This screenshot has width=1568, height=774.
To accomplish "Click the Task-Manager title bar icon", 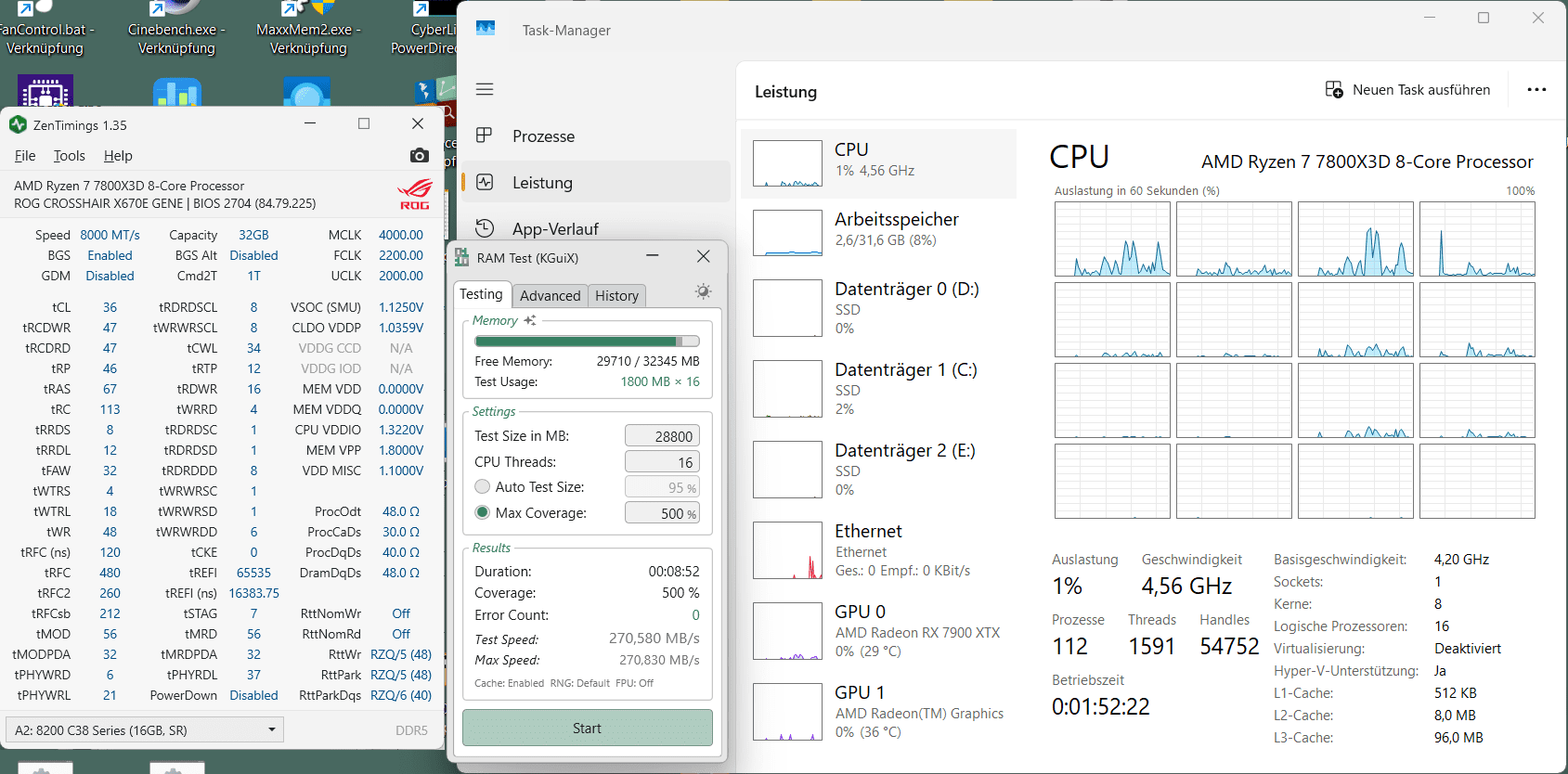I will (486, 29).
